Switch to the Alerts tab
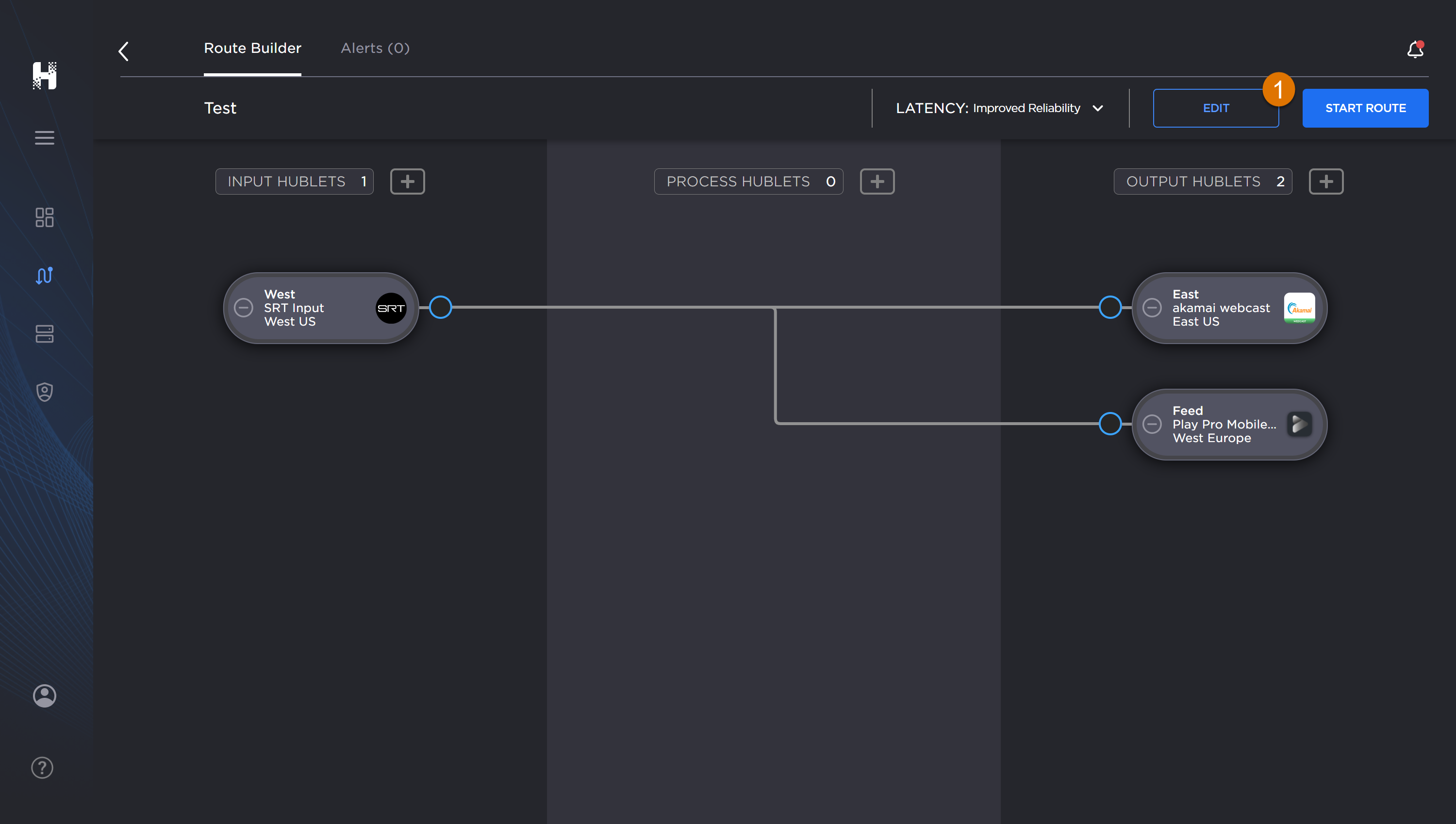The image size is (1456, 824). pyautogui.click(x=375, y=48)
